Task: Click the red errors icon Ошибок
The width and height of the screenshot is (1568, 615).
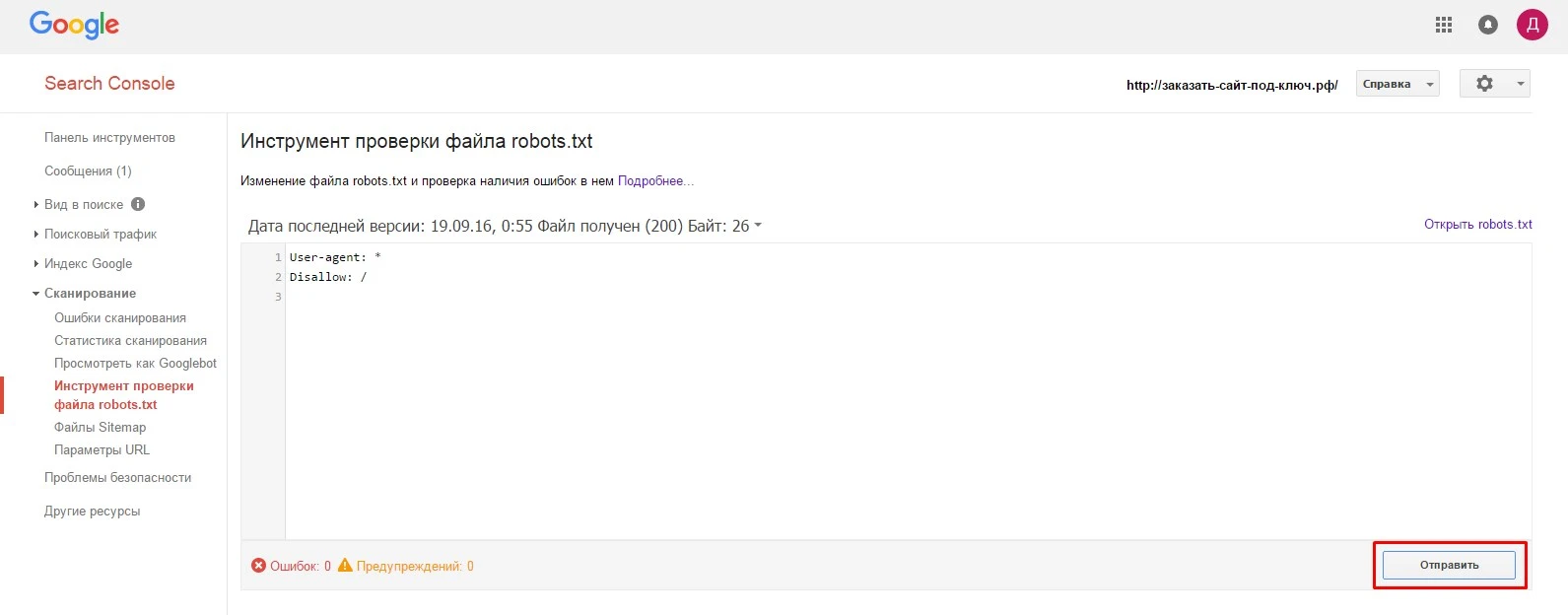Action: [x=258, y=566]
